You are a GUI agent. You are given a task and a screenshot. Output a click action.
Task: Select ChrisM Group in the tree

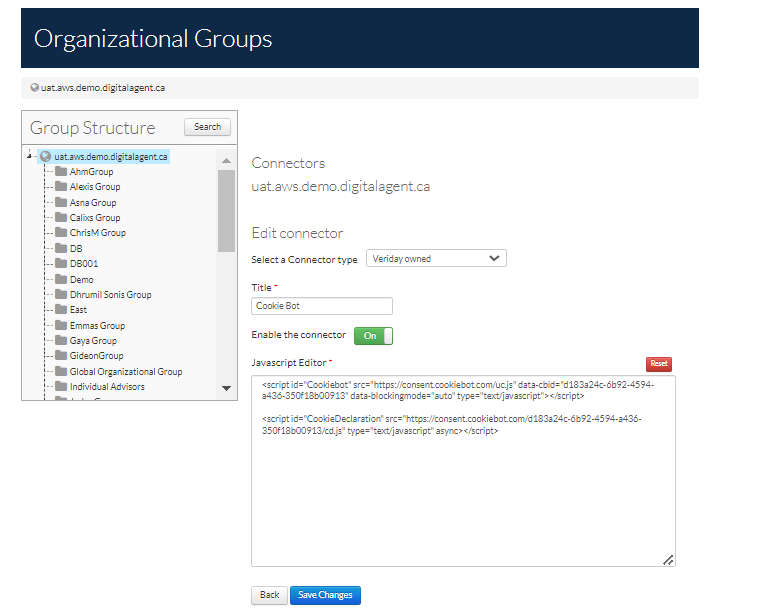(98, 232)
